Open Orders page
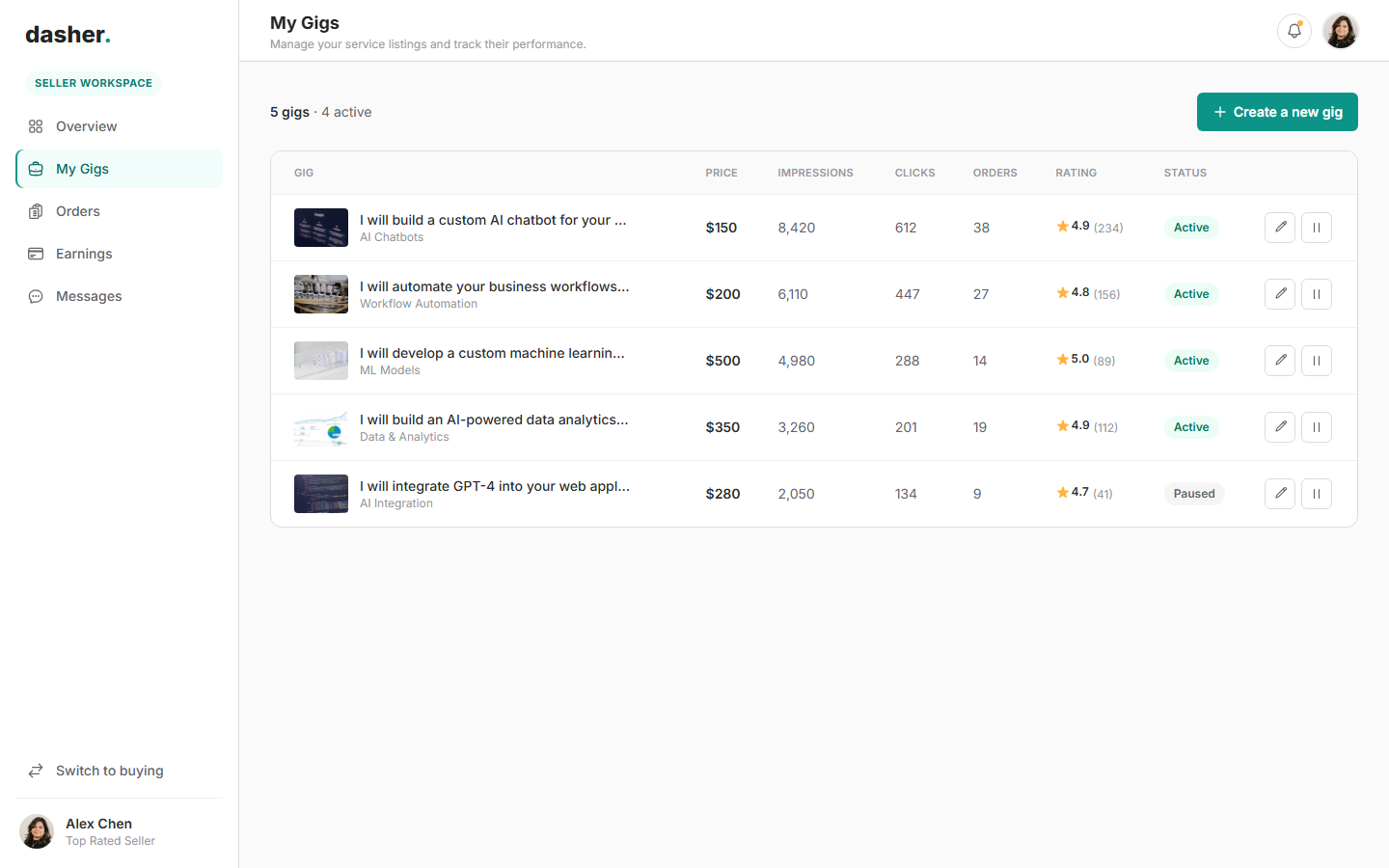 click(120, 211)
